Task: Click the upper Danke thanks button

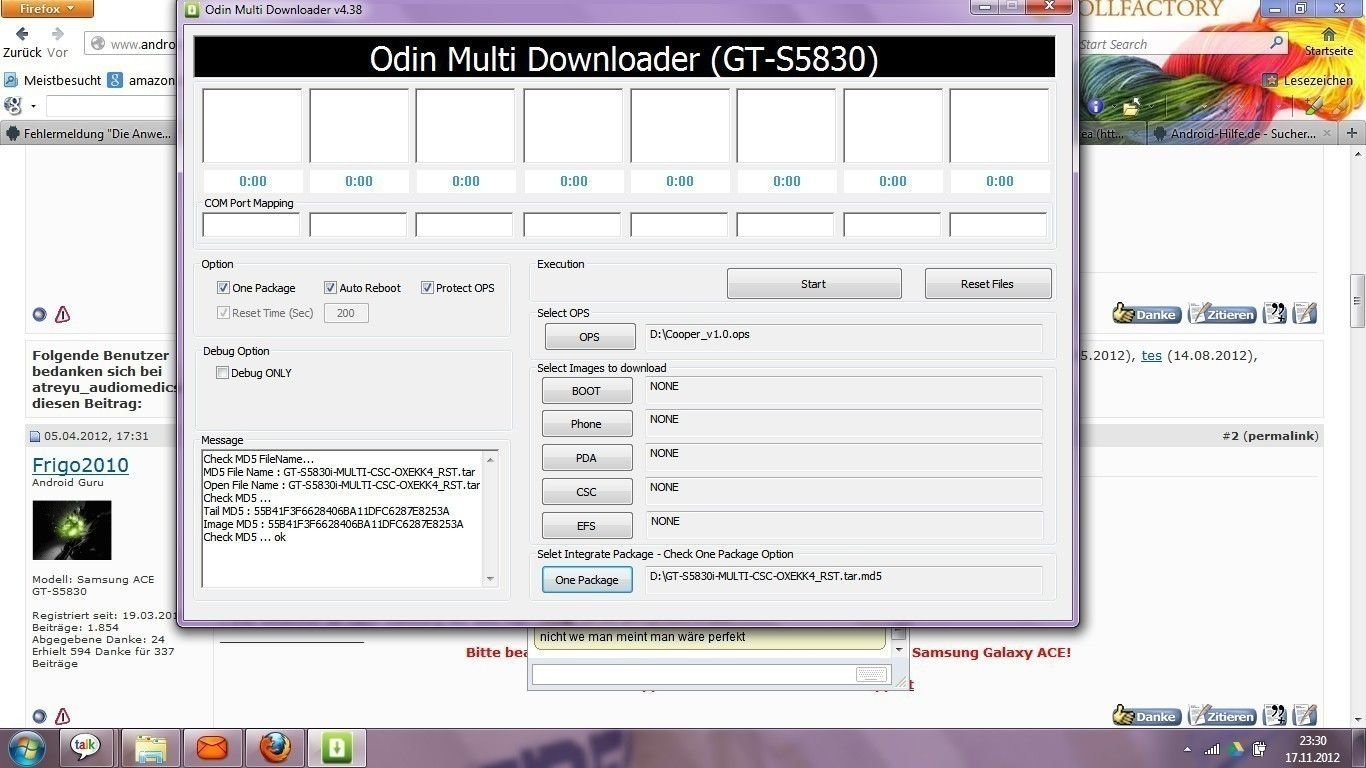Action: point(1147,314)
